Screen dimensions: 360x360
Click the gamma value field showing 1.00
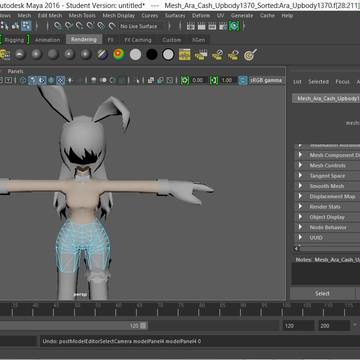227,80
